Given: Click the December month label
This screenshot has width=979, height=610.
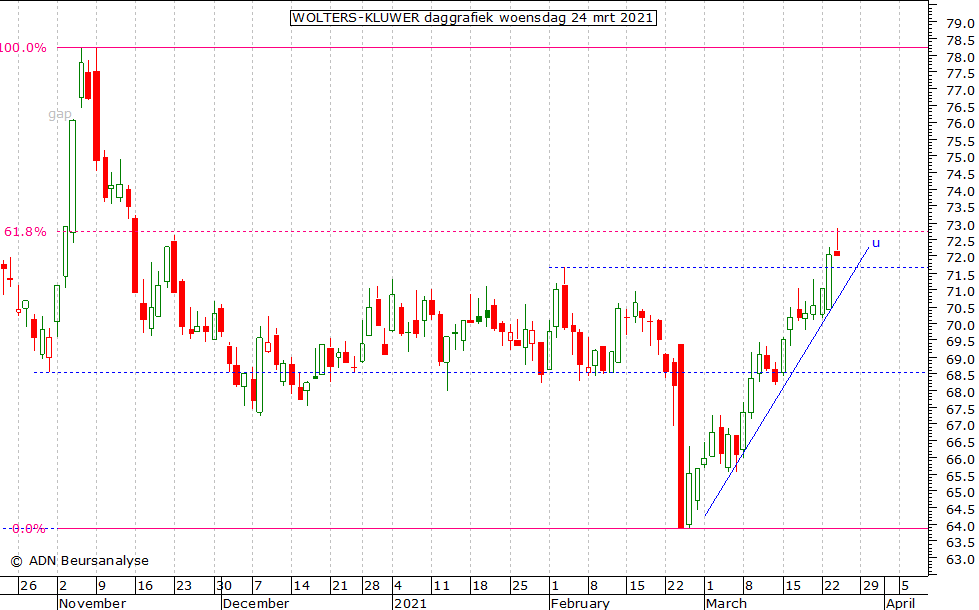Looking at the screenshot, I should click(256, 603).
